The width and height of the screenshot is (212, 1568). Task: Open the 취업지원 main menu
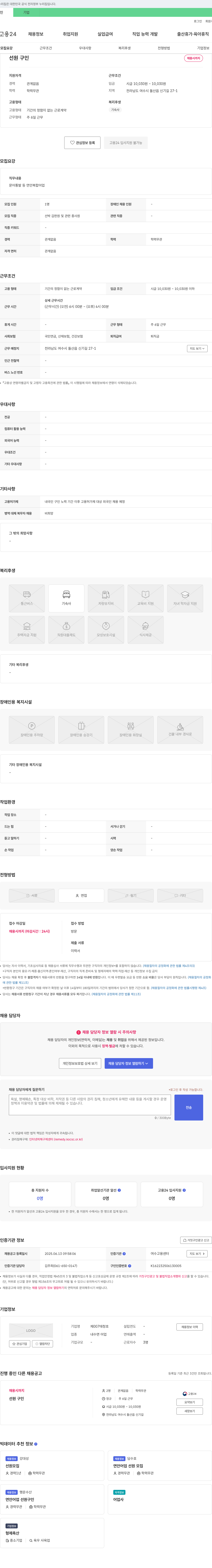pos(70,34)
